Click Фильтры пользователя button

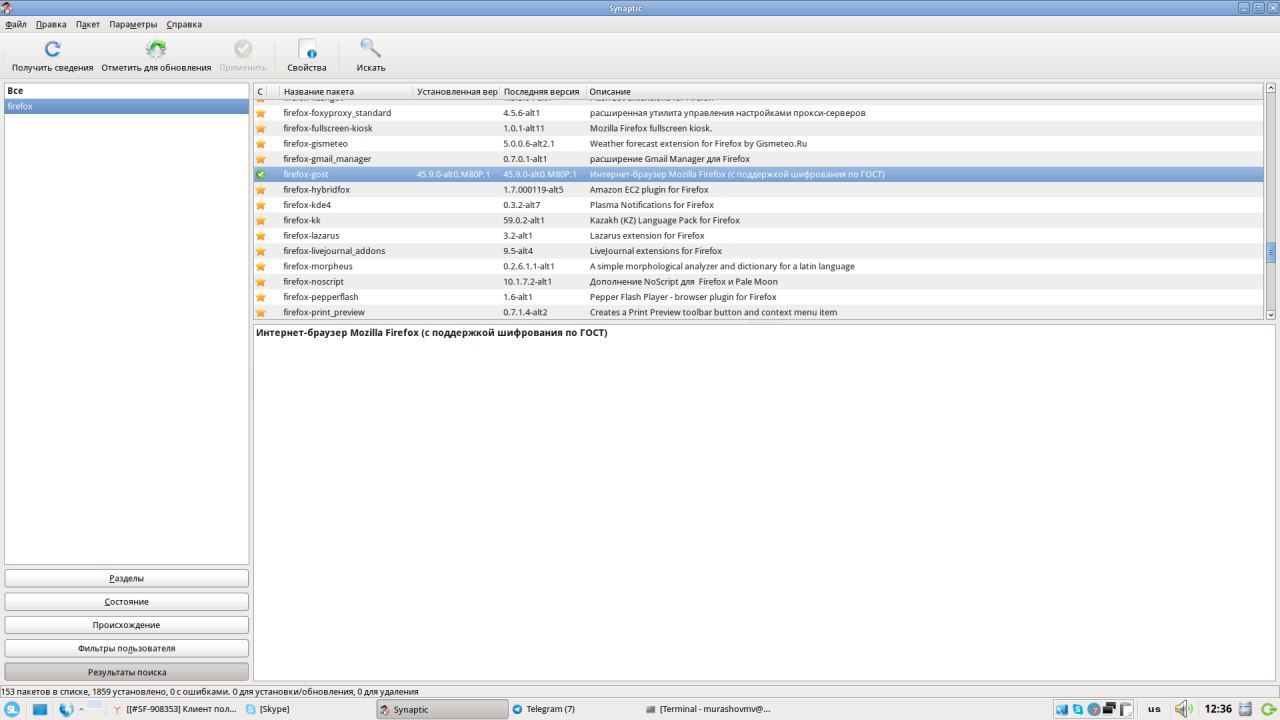pyautogui.click(x=127, y=648)
